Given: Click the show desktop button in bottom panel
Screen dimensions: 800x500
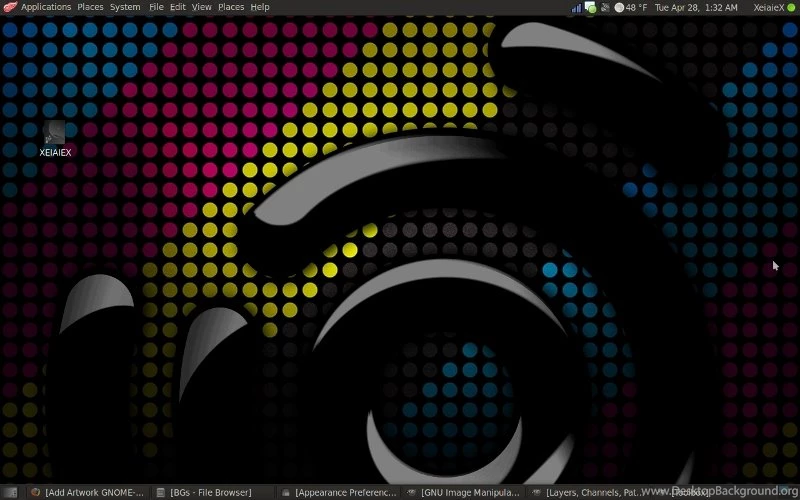Looking at the screenshot, I should (10, 492).
